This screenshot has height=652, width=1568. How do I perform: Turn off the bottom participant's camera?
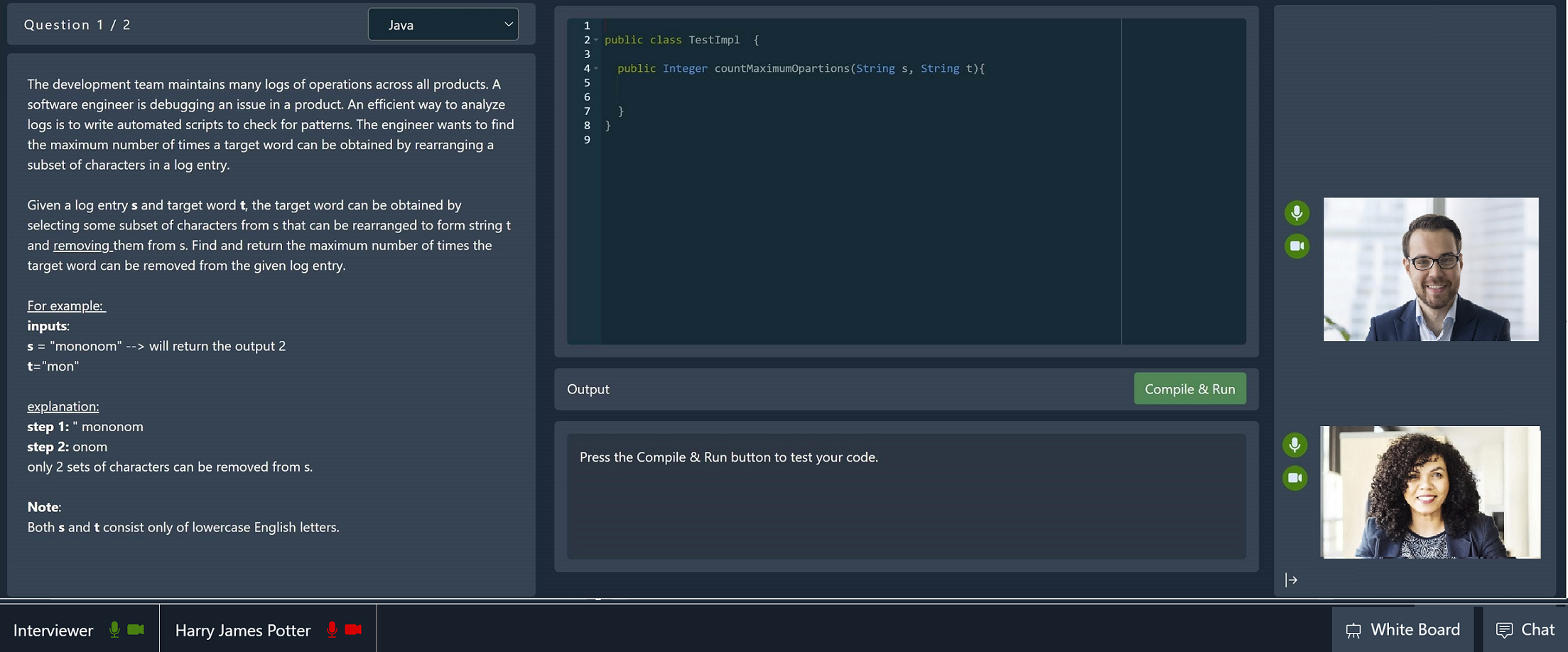point(1294,478)
